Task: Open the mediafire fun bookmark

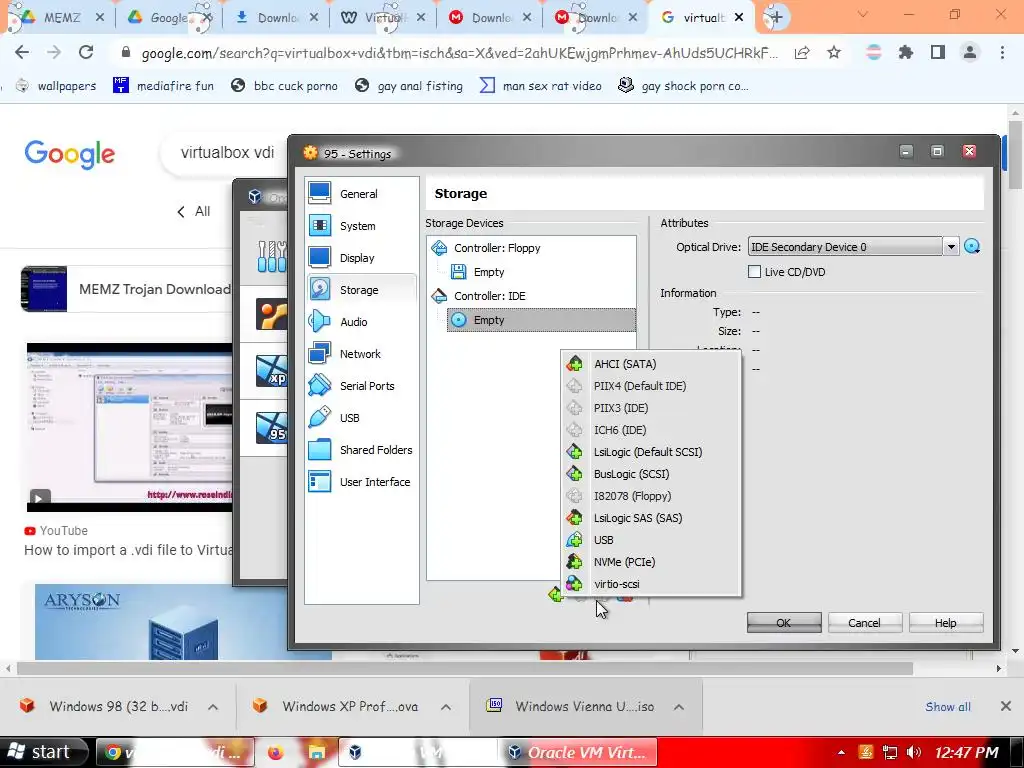Action: point(163,86)
